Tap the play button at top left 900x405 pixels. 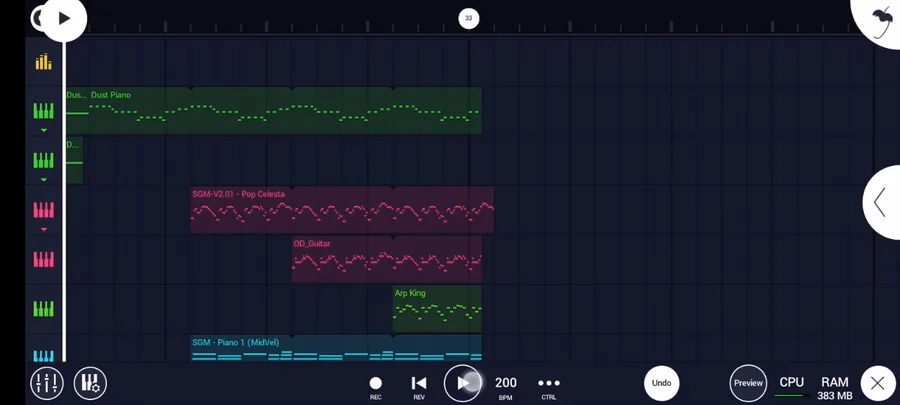tap(64, 18)
